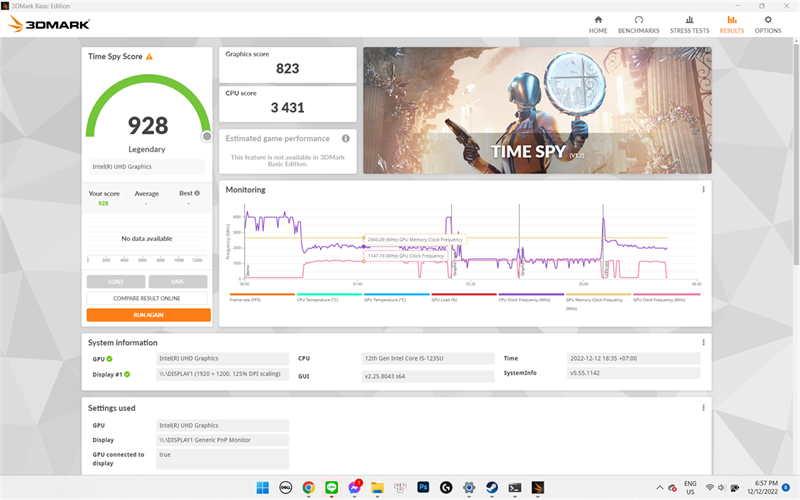This screenshot has width=800, height=500.
Task: Show hidden system tray icons chevron
Action: [659, 488]
